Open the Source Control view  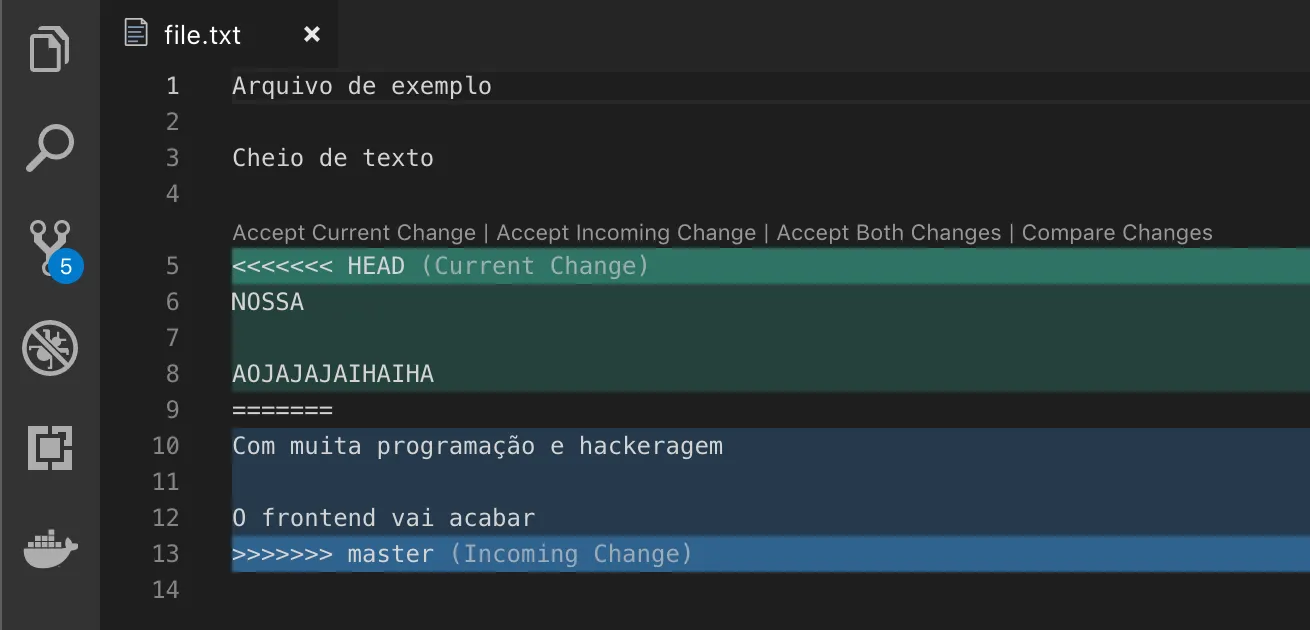45,245
